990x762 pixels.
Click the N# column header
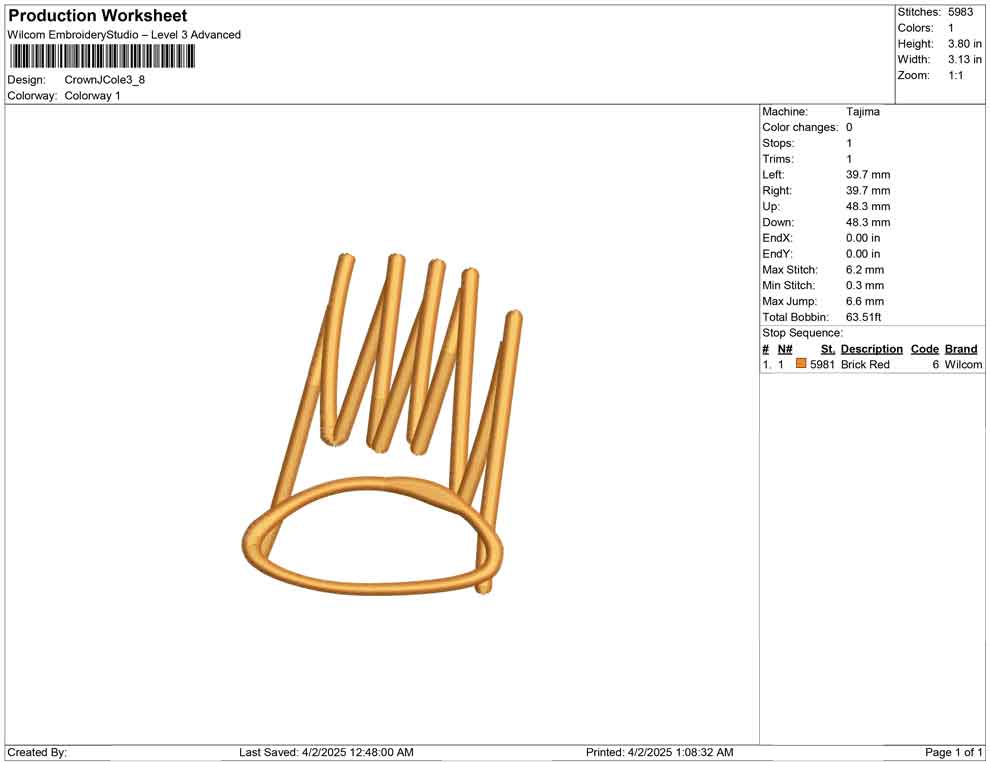[785, 349]
